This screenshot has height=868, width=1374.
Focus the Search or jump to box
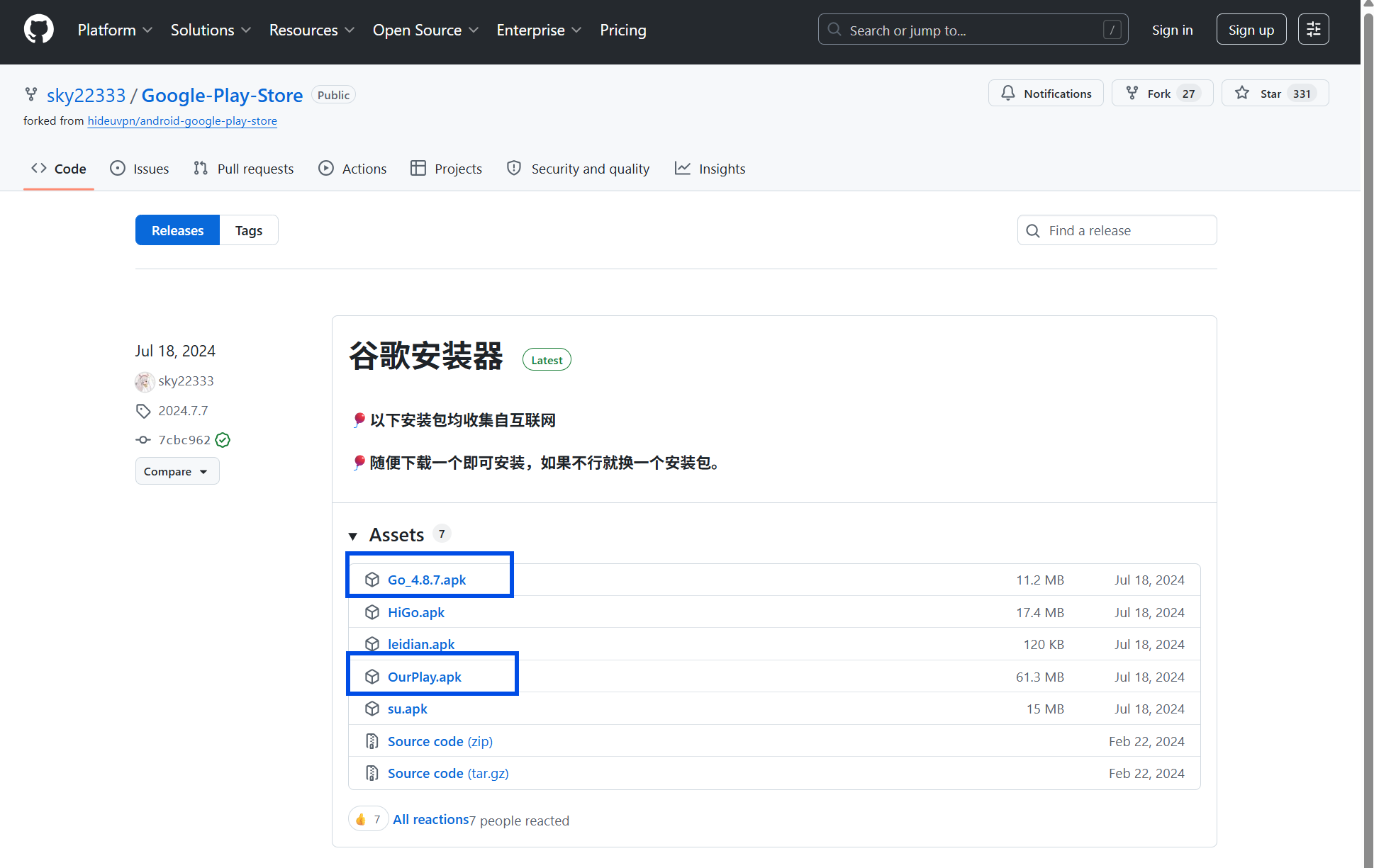tap(973, 30)
